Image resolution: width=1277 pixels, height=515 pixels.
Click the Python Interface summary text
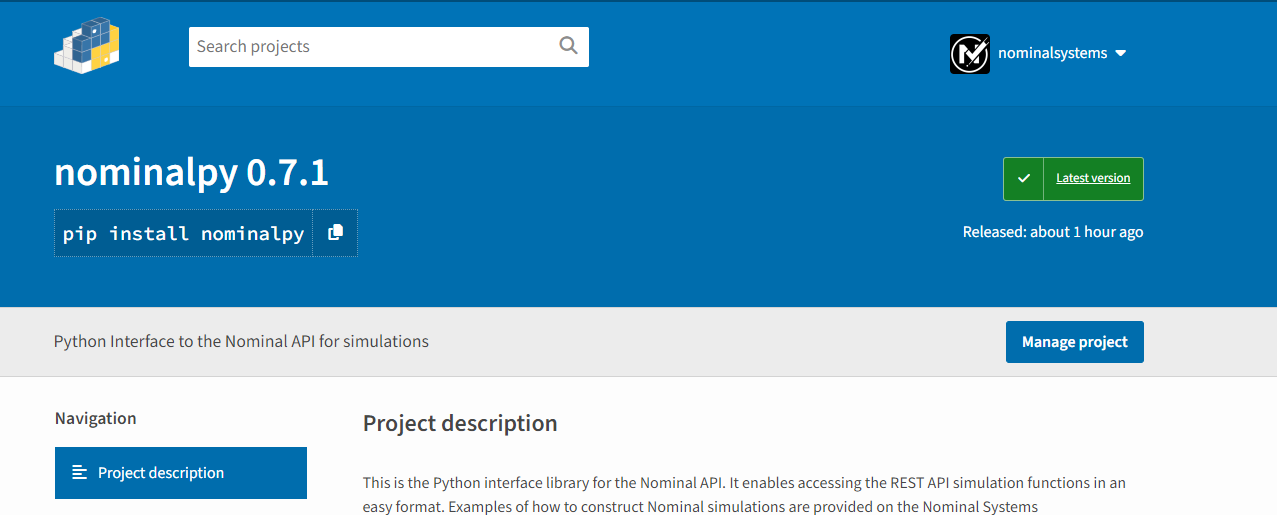point(241,341)
